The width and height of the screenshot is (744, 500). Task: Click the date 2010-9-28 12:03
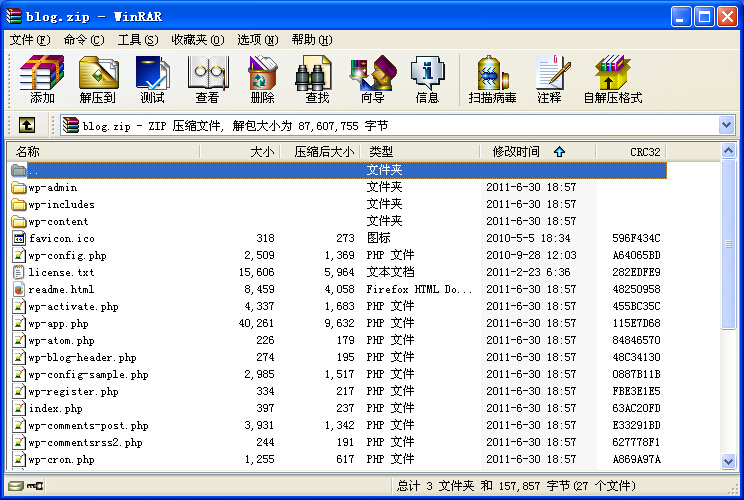531,255
